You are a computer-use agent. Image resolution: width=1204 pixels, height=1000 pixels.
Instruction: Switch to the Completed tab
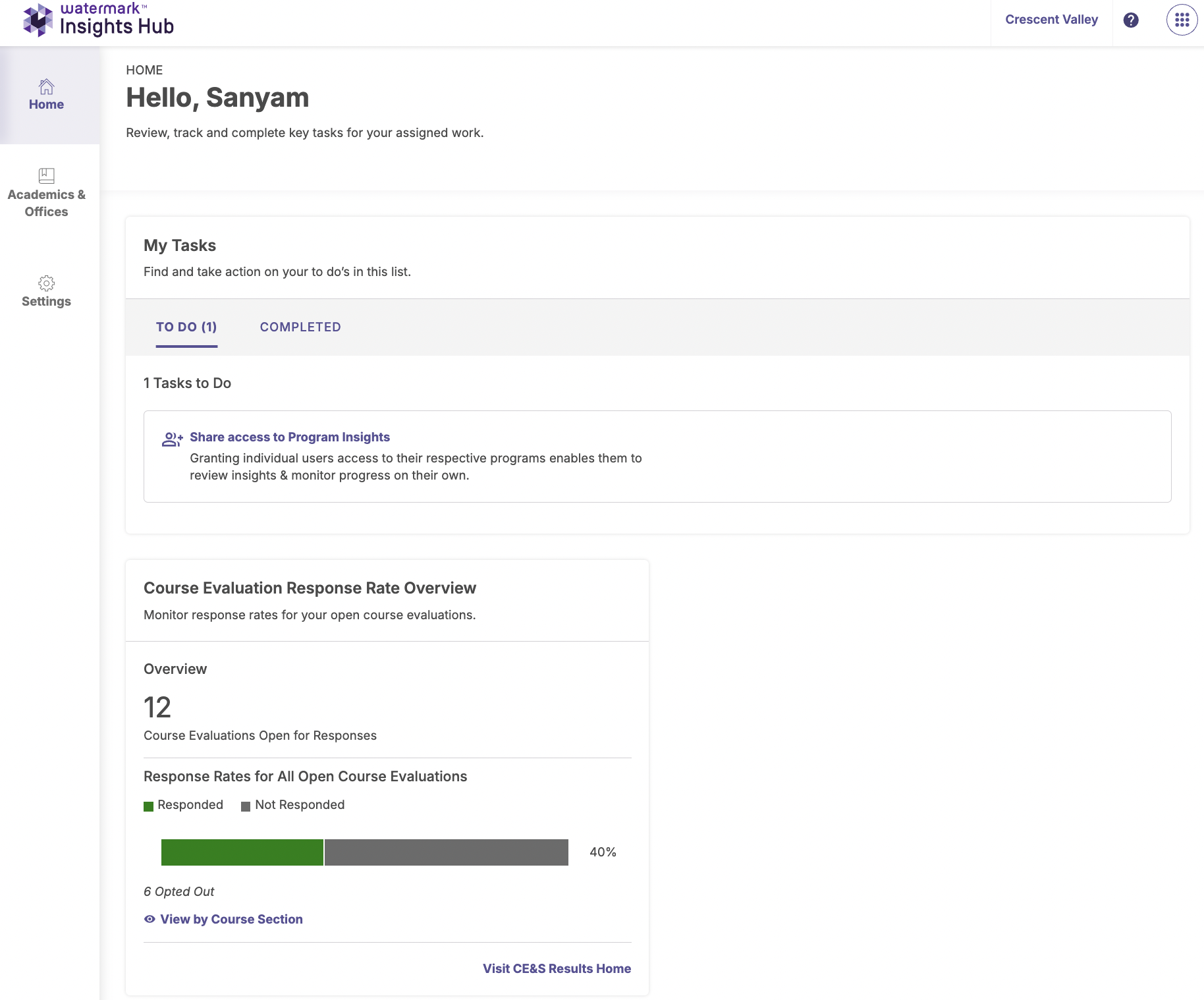click(x=300, y=327)
